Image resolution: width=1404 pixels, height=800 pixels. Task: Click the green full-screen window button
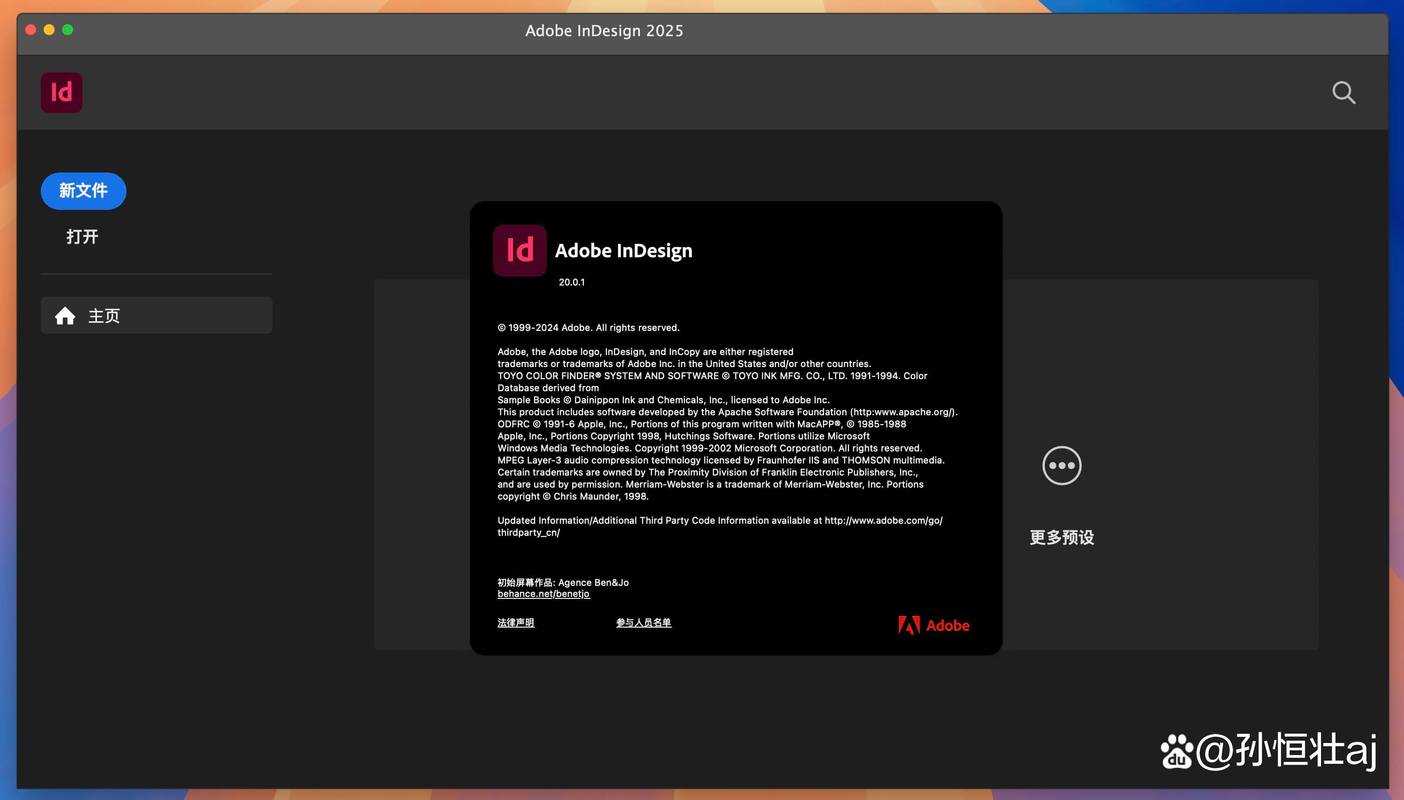(x=68, y=30)
